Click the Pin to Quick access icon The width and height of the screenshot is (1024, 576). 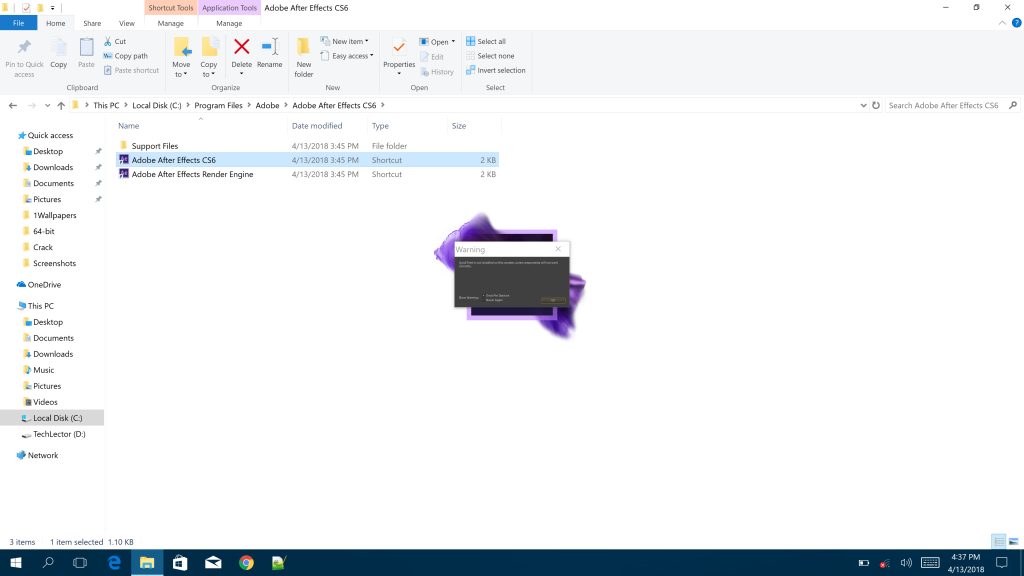tap(24, 47)
